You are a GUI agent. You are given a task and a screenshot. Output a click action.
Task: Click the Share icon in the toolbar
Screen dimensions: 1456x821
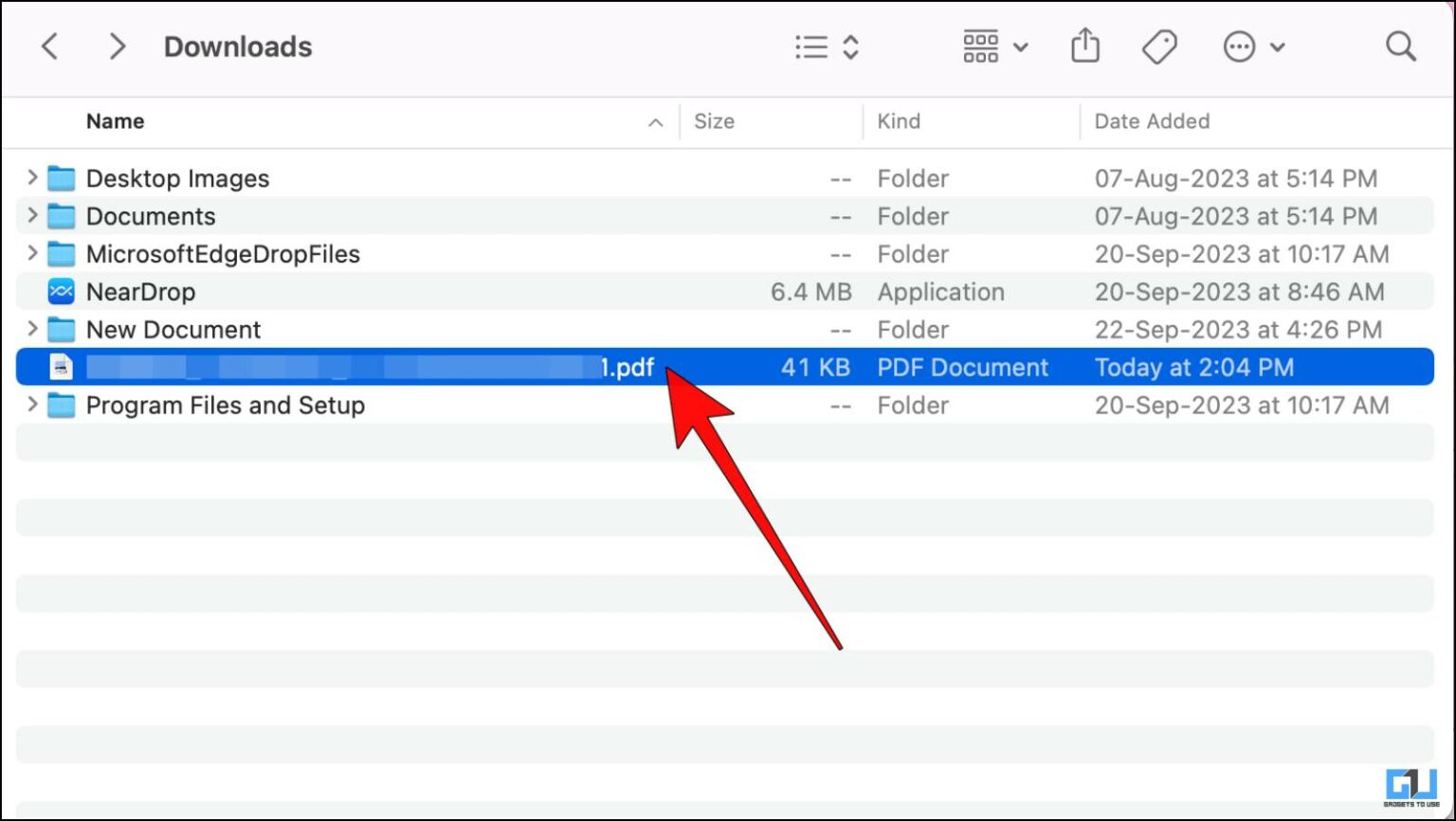coord(1084,46)
